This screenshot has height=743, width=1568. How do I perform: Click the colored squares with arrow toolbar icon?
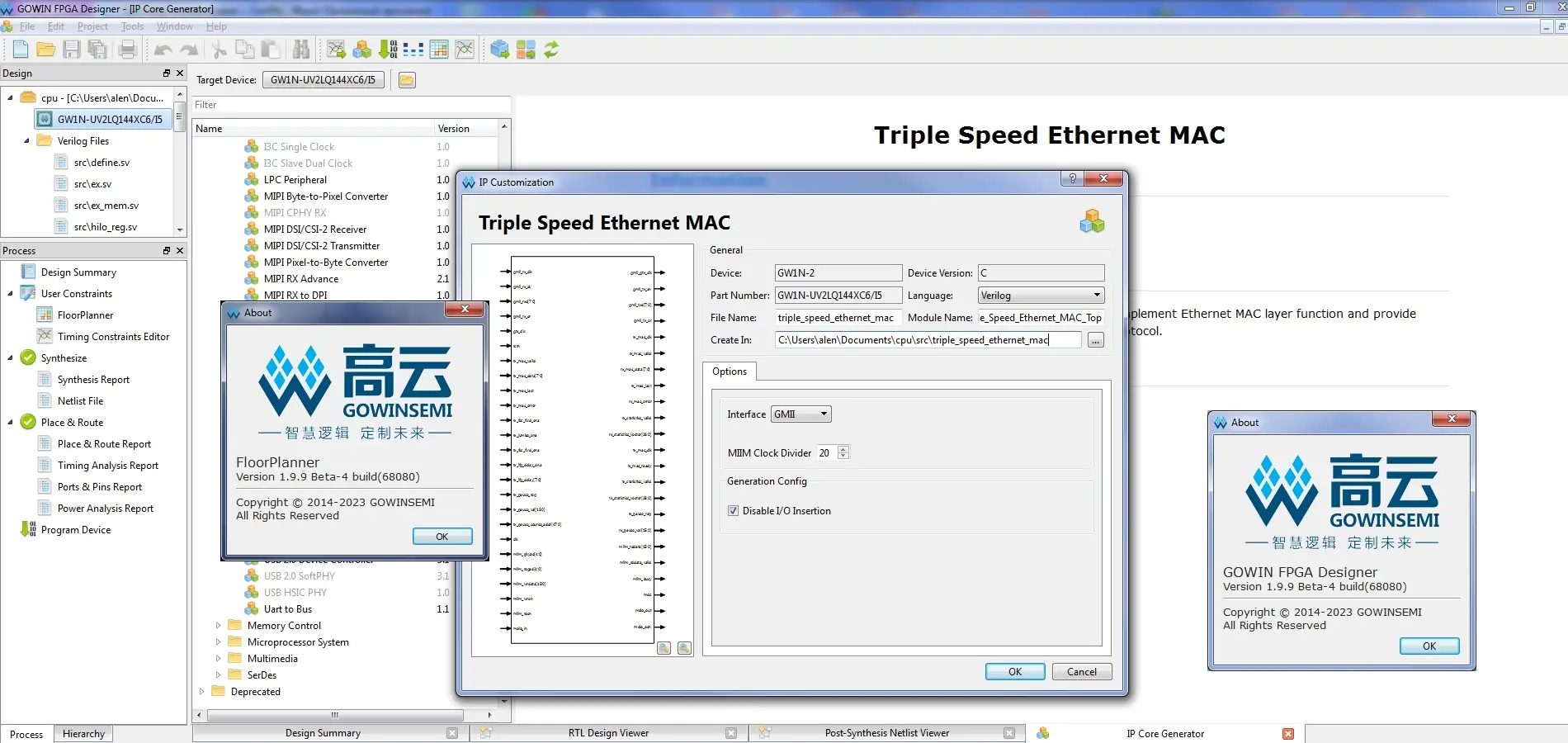click(526, 50)
